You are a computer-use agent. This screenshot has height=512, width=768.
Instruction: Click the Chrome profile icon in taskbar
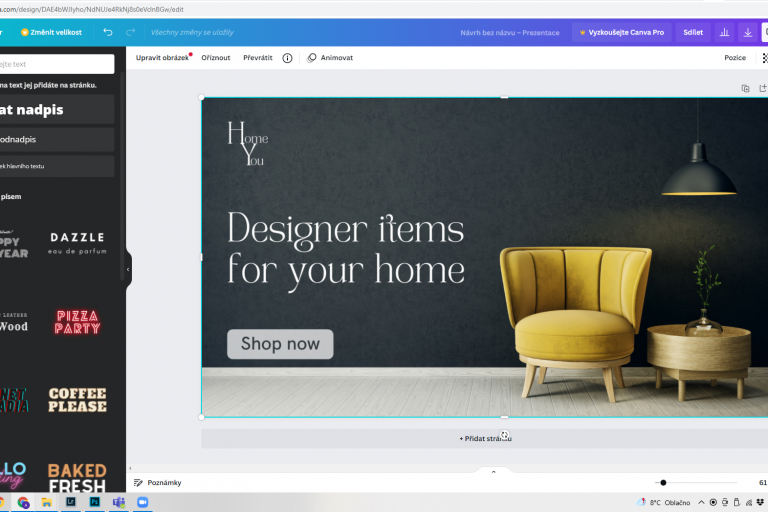pos(23,502)
